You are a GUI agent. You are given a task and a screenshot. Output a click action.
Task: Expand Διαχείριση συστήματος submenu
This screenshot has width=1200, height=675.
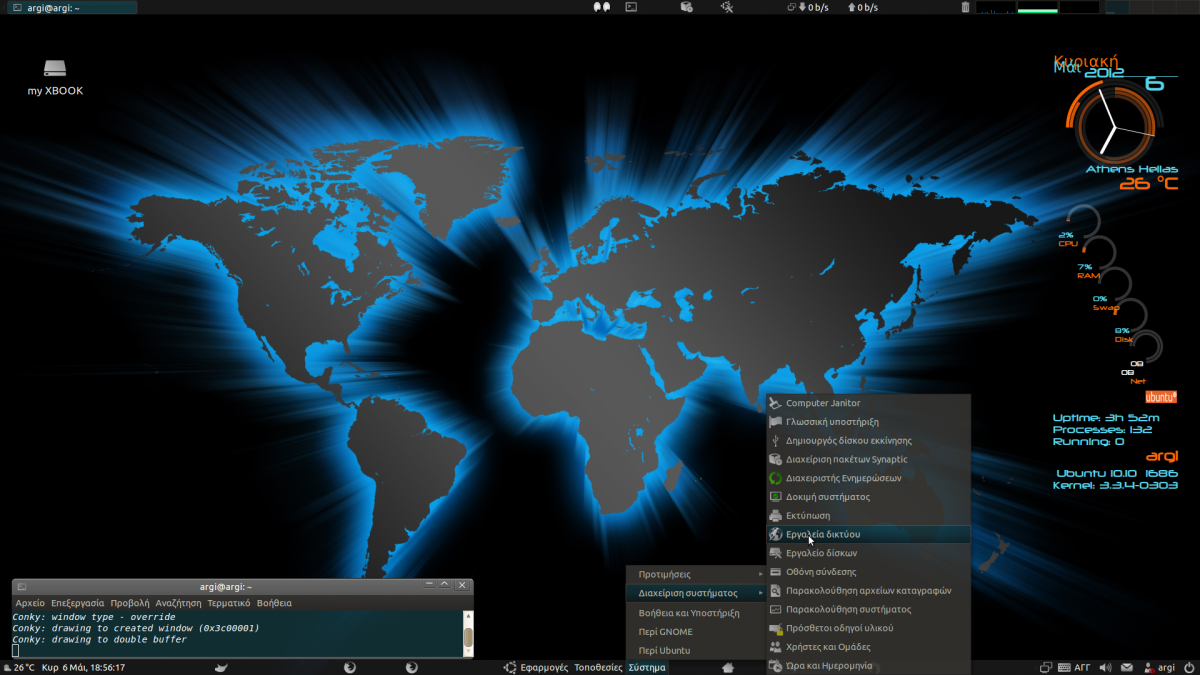(x=696, y=593)
